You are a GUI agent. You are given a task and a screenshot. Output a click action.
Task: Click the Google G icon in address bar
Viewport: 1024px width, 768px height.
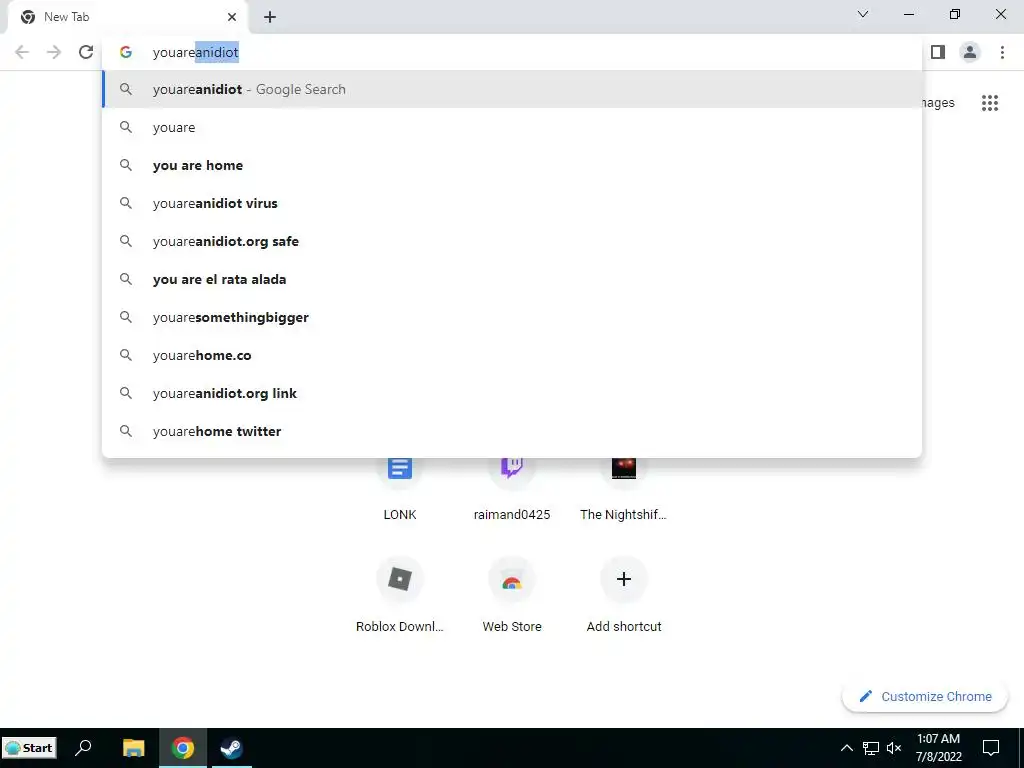click(126, 52)
